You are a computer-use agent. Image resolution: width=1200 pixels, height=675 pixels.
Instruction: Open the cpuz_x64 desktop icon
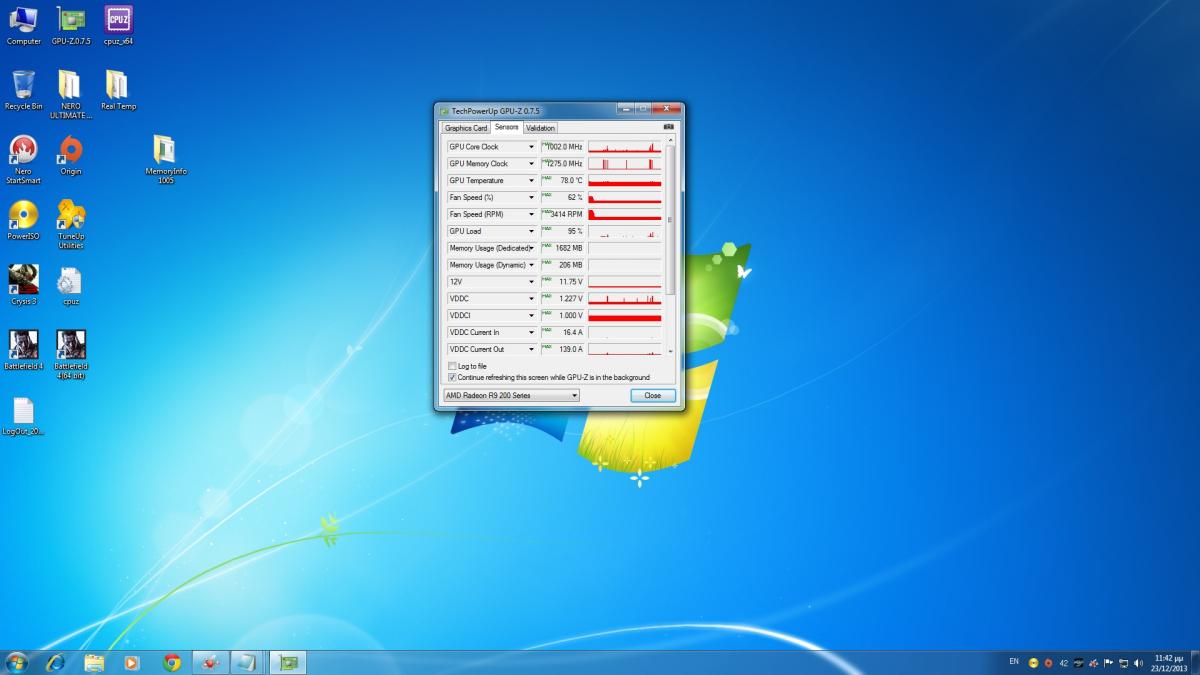coord(118,26)
